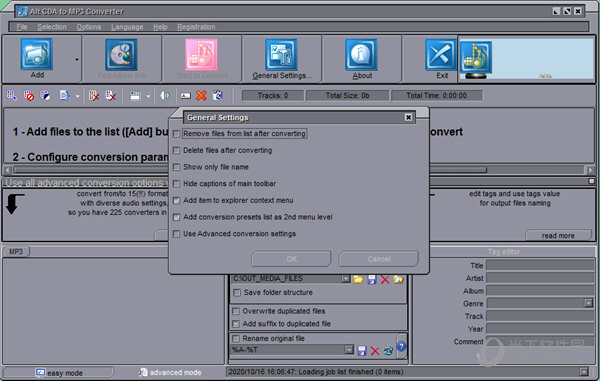Enable Delete files after converting
The height and width of the screenshot is (381, 600).
pos(176,151)
